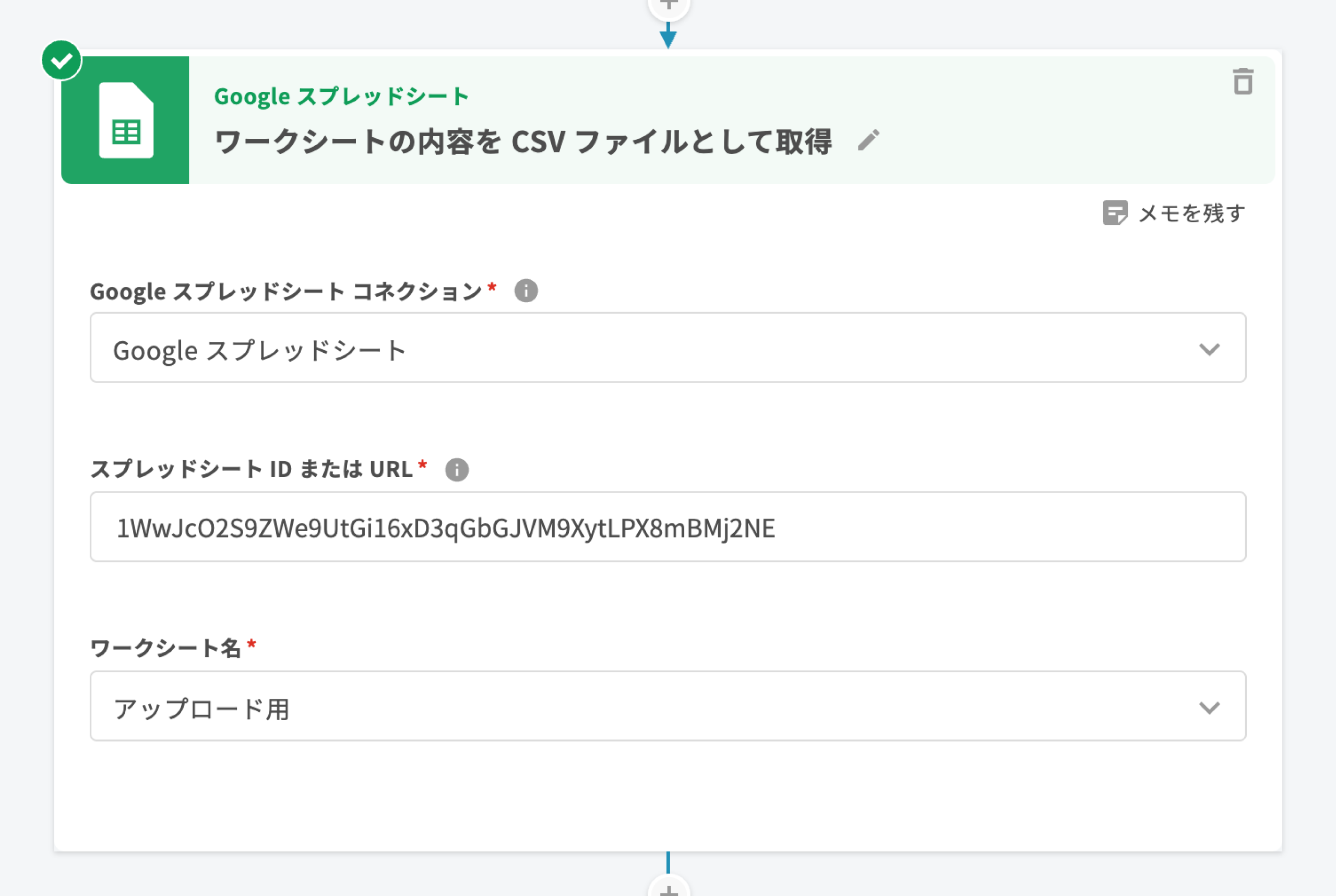
Task: Click the ワークシート名 field label
Action: (166, 648)
